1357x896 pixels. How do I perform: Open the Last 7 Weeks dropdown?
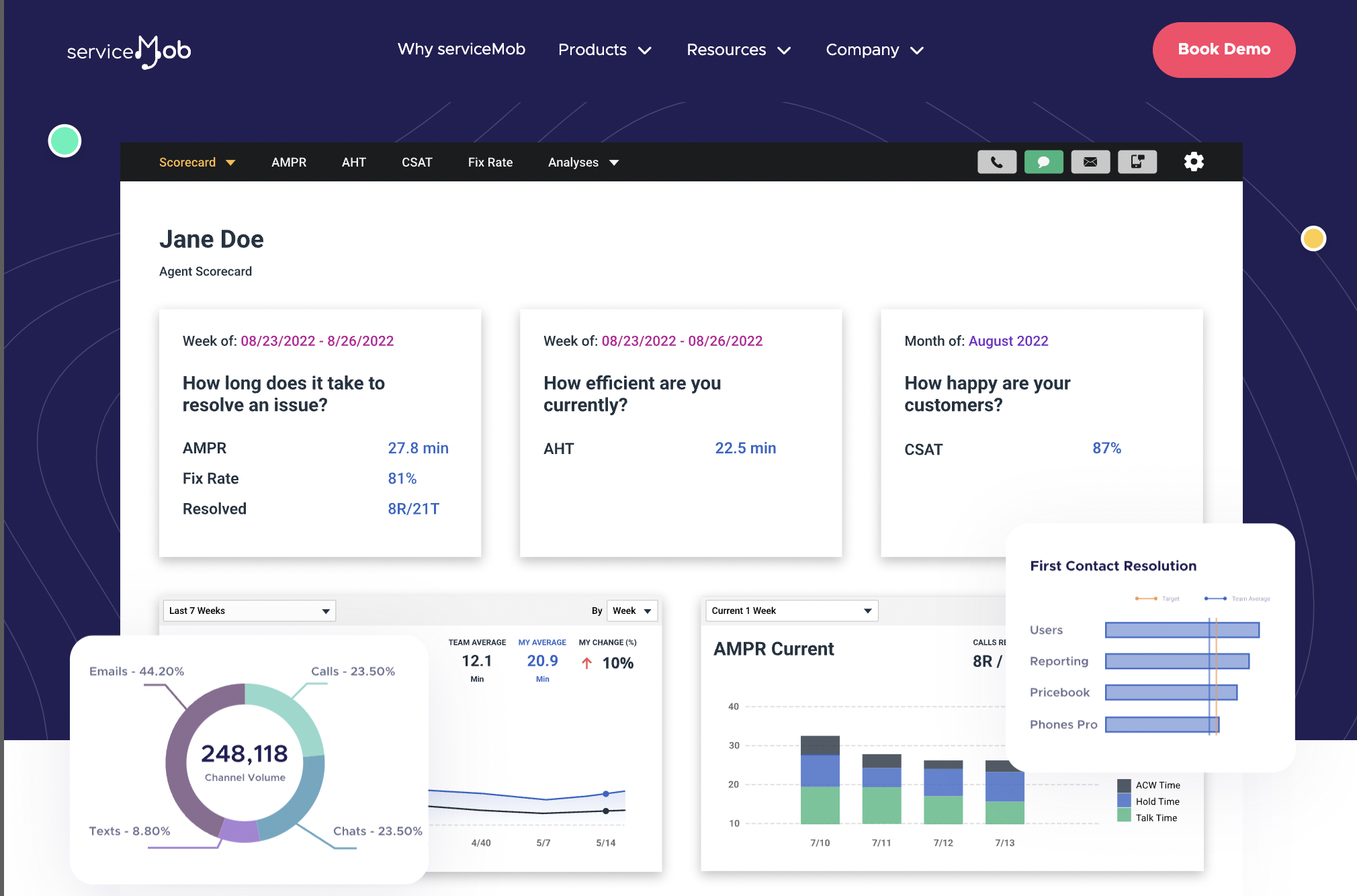[x=249, y=611]
